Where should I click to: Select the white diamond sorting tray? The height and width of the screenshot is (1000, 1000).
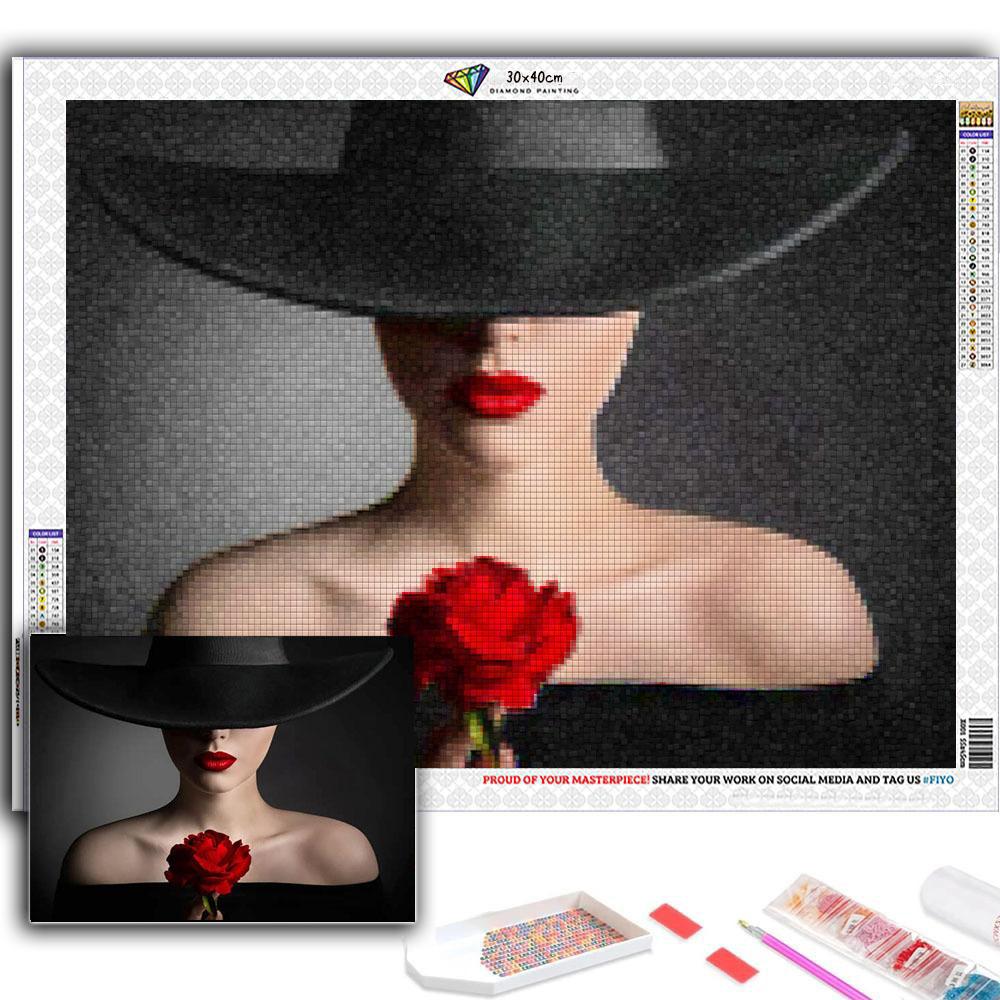528,942
